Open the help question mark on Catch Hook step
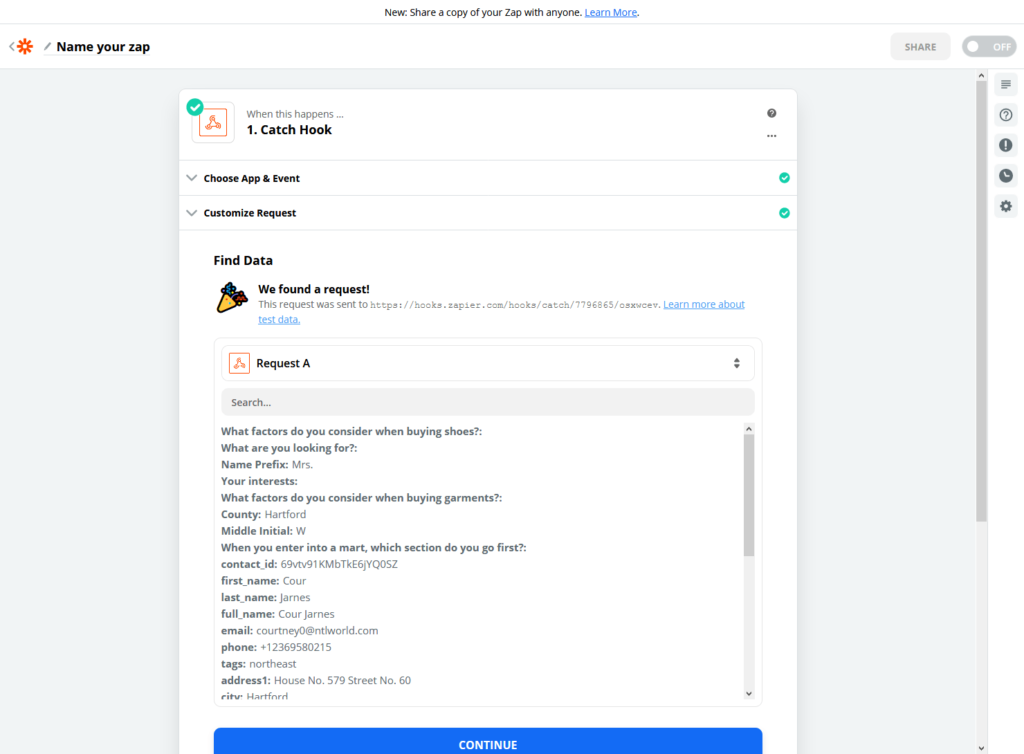 coord(771,113)
